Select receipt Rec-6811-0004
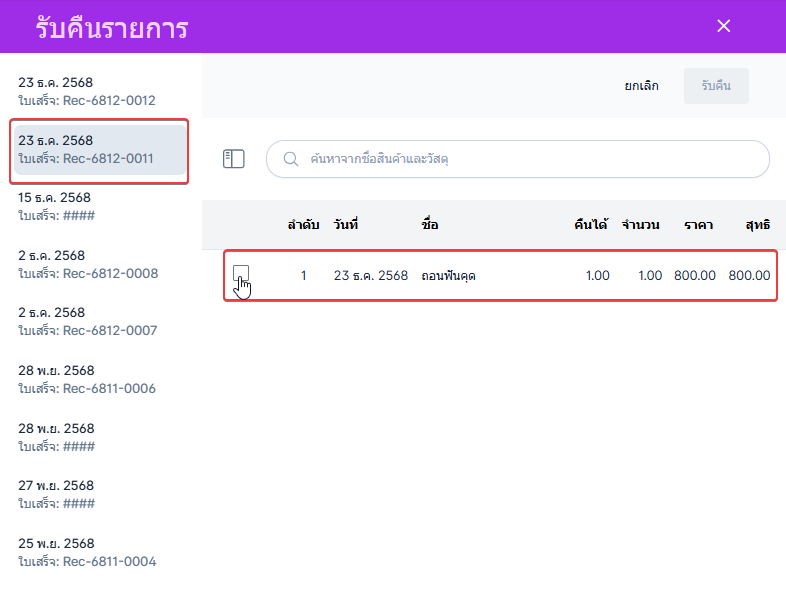 [x=100, y=552]
